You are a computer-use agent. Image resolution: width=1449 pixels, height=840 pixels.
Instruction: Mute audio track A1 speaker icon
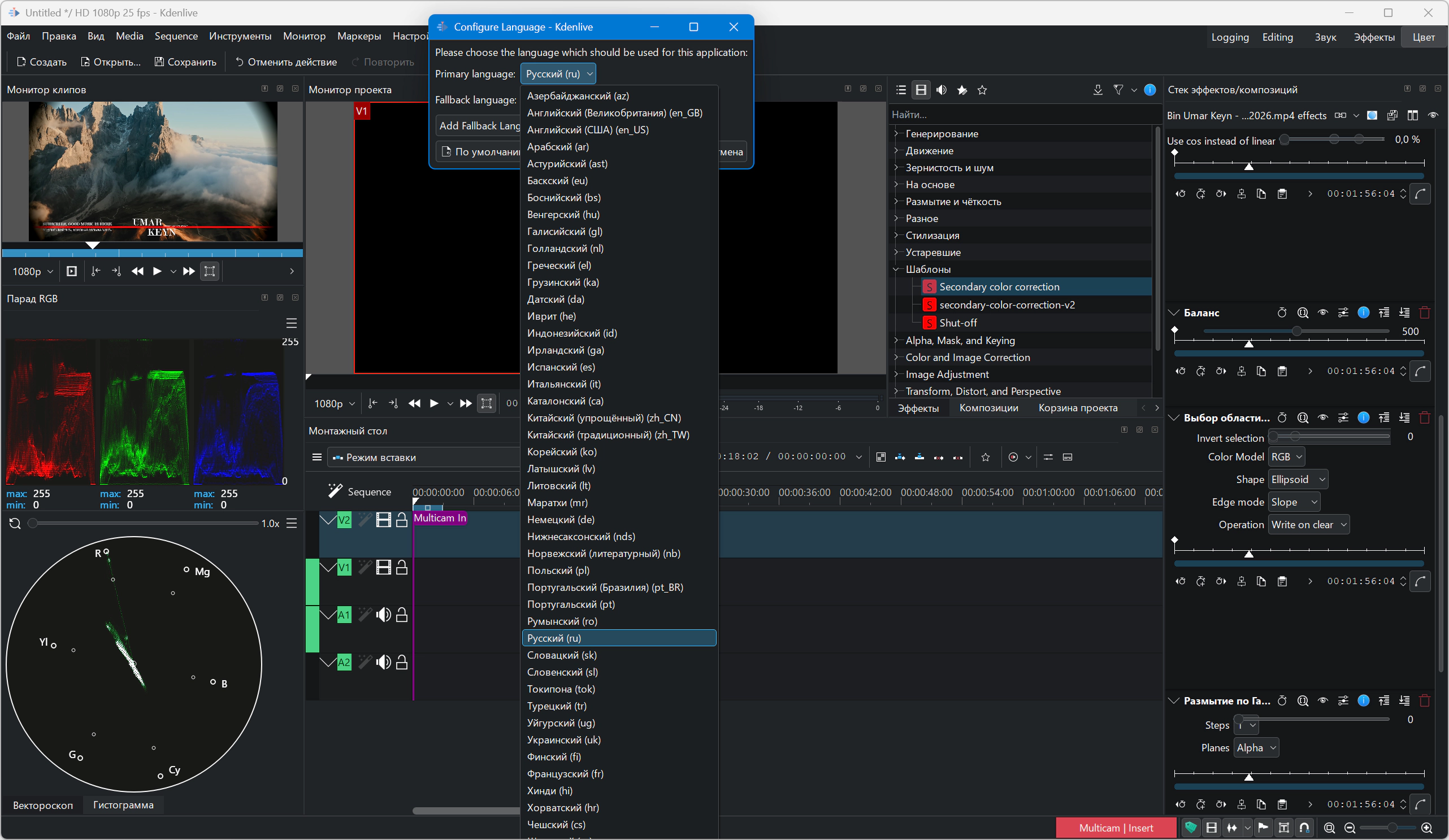click(383, 615)
